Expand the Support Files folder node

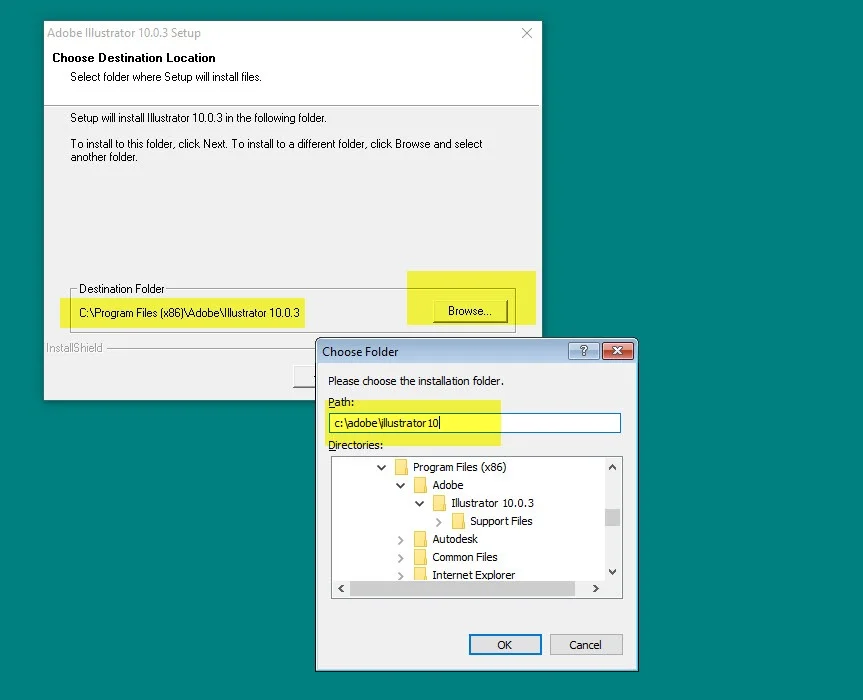[439, 522]
